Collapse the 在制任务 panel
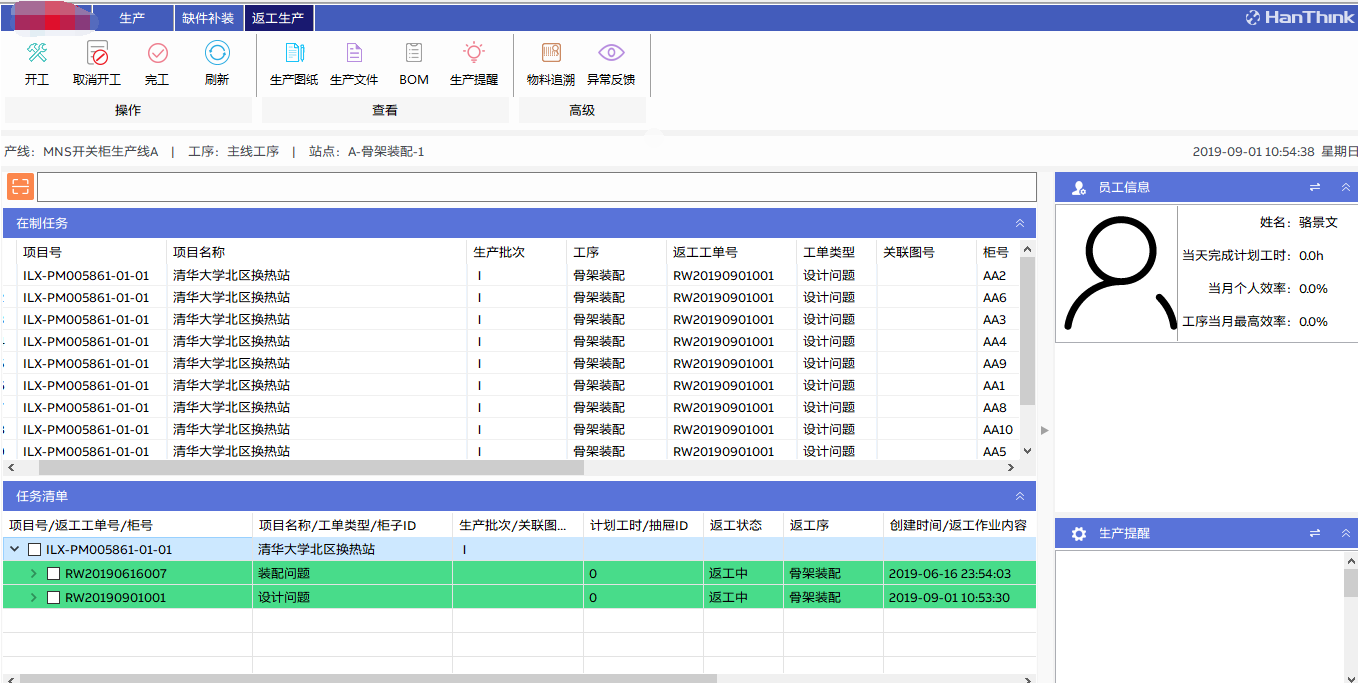Viewport: 1358px width, 683px height. pyautogui.click(x=1020, y=223)
